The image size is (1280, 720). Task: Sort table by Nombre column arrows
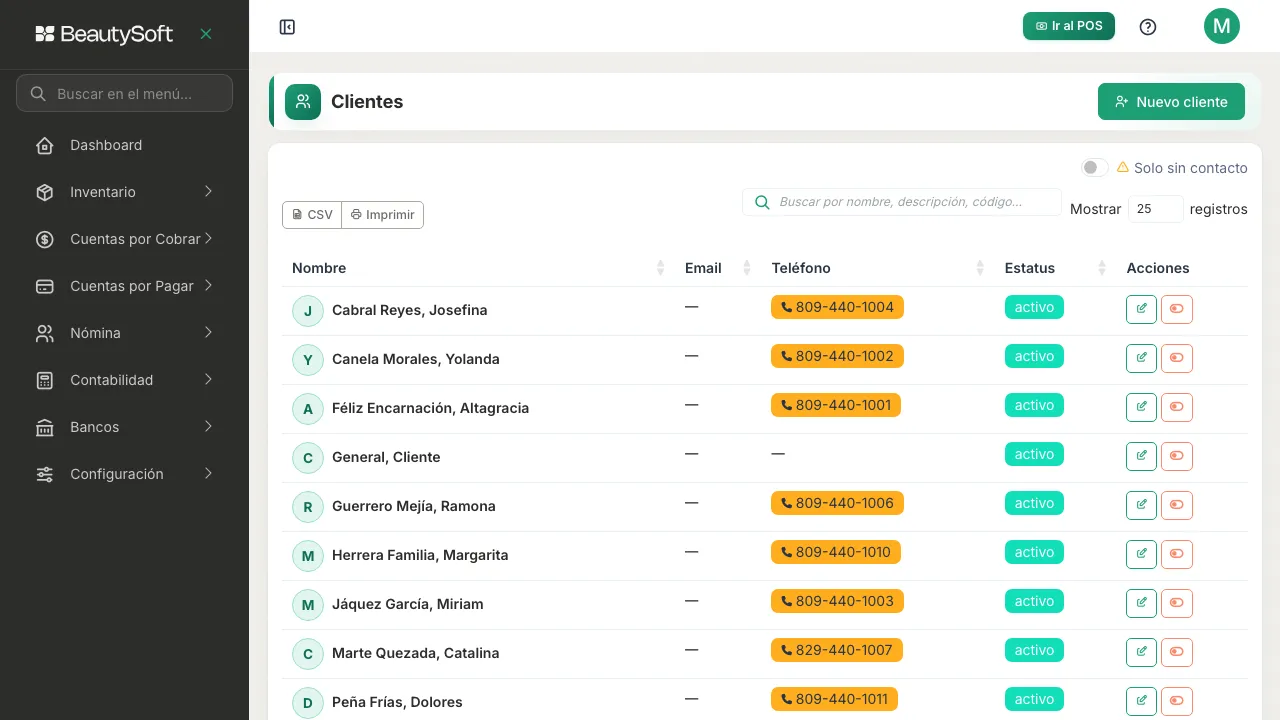pyautogui.click(x=660, y=268)
